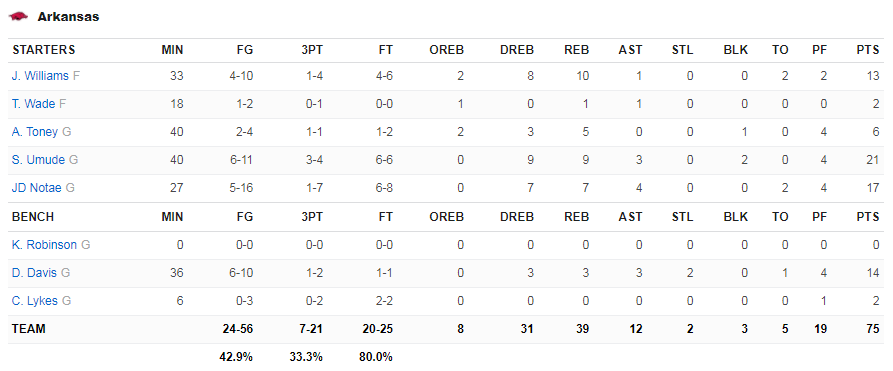Open D. Davis player page
Viewport: 893px width, 371px height.
coord(34,273)
